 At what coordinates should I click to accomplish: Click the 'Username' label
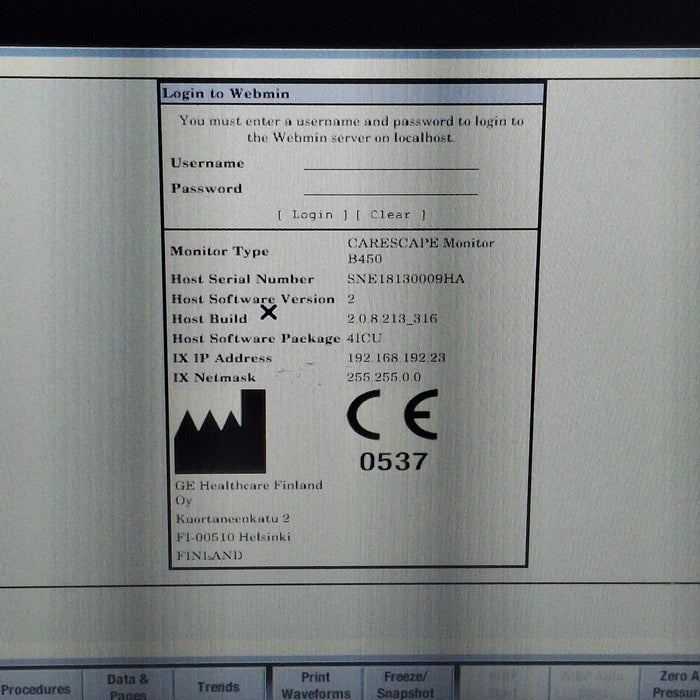coord(207,163)
